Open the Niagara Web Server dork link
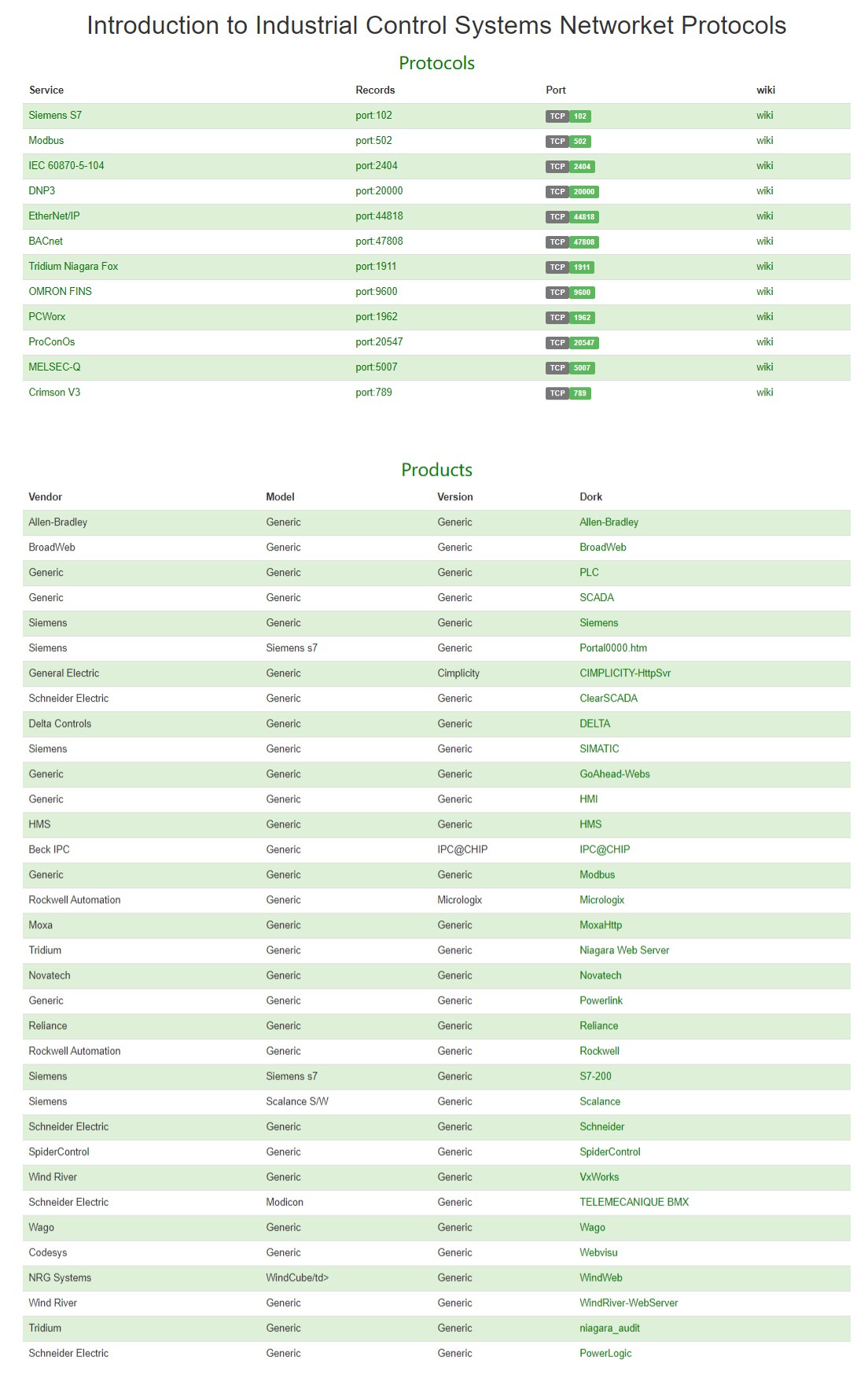Image resolution: width=868 pixels, height=1379 pixels. 624,950
